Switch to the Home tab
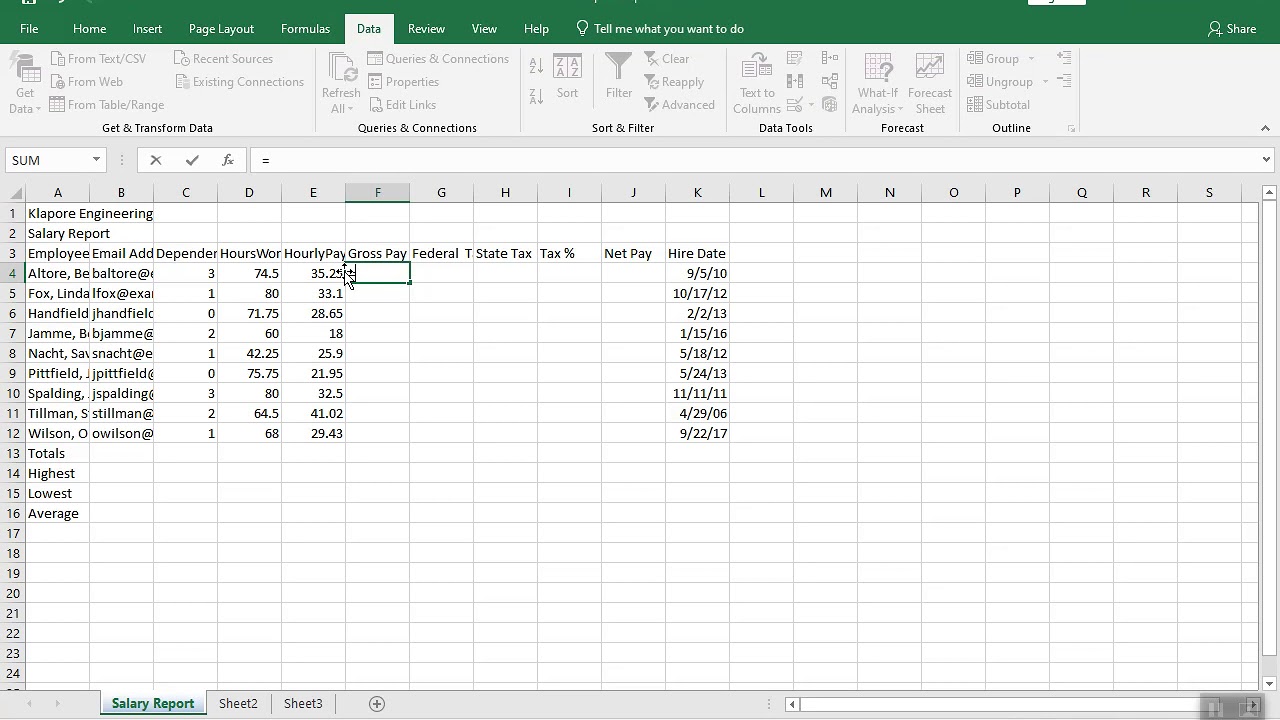The height and width of the screenshot is (720, 1280). coord(89,29)
